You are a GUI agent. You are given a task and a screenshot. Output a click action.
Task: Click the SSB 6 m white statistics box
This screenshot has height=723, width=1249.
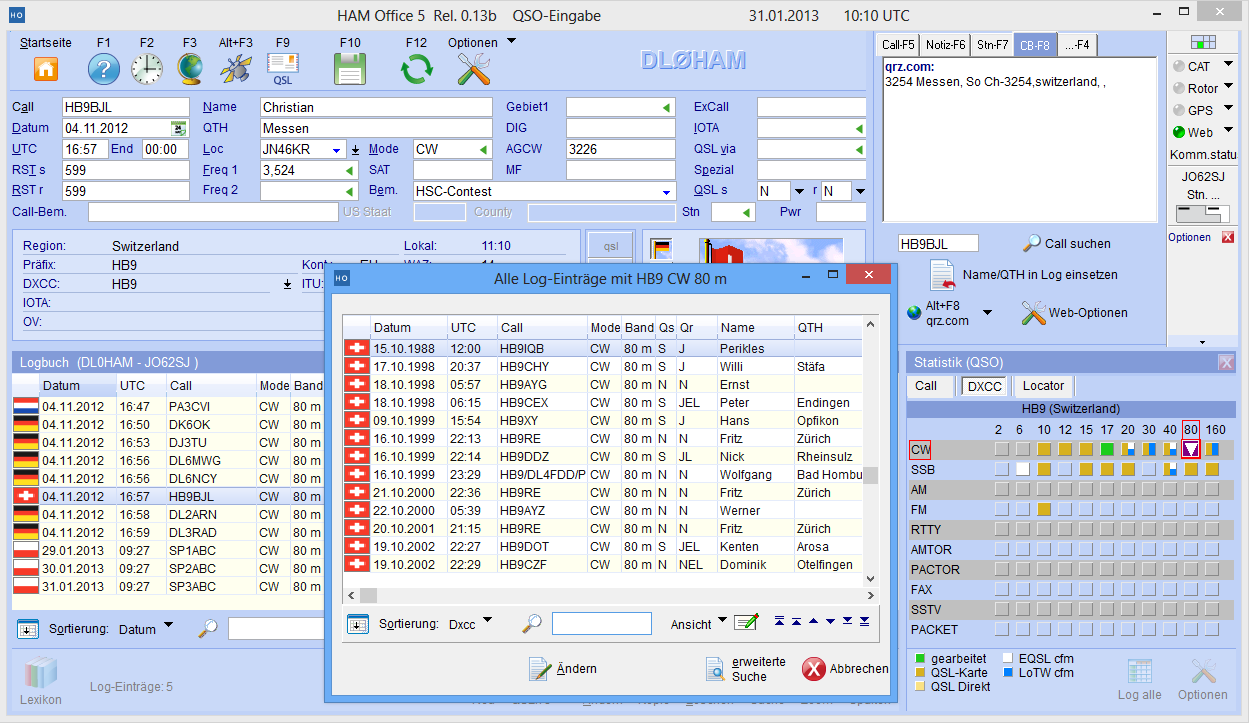pyautogui.click(x=1022, y=469)
